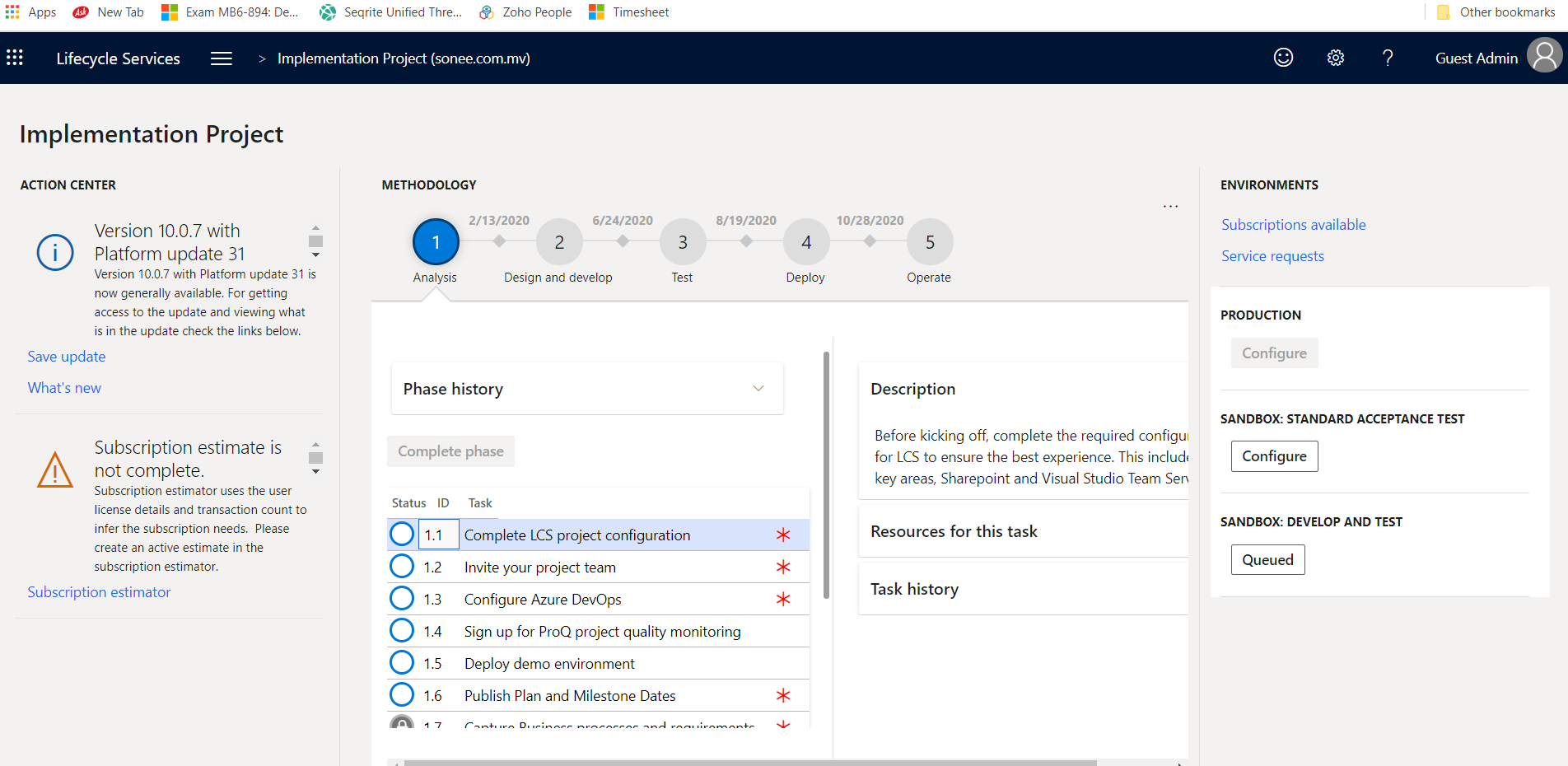
Task: Click the Implementation Project breadcrumb
Action: 404,58
